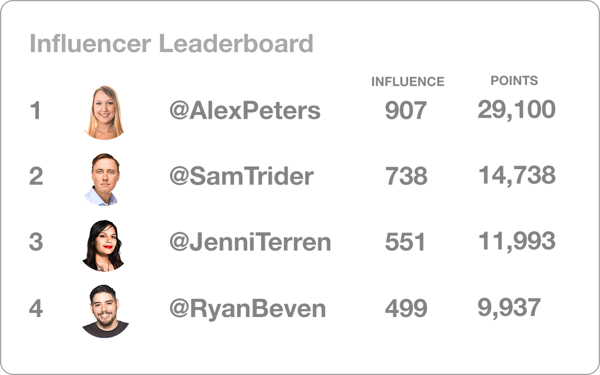Click AlexPeters' profile avatar
The width and height of the screenshot is (600, 375).
pos(104,112)
